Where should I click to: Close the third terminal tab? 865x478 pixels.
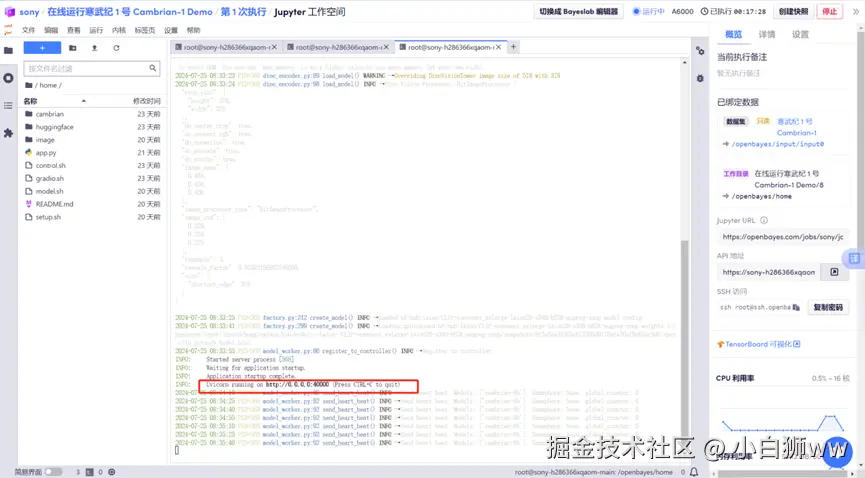pyautogui.click(x=498, y=47)
